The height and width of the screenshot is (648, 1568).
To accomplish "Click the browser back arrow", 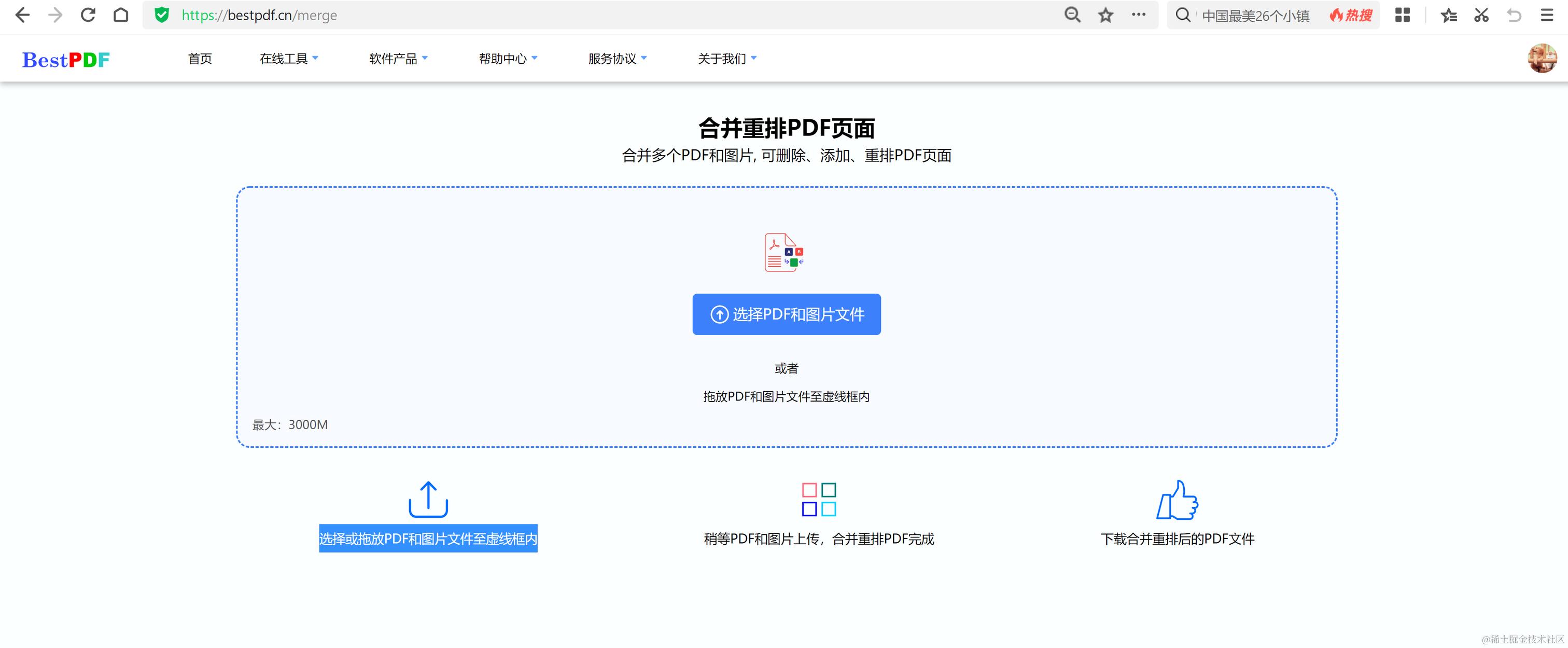I will pyautogui.click(x=22, y=15).
